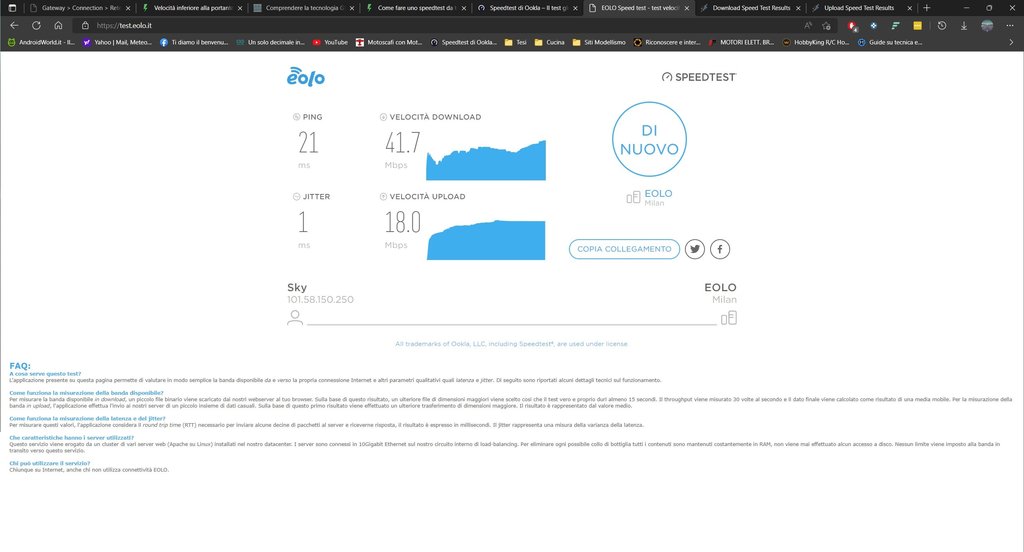
Task: Open the browser Settings and more menu
Action: pyautogui.click(x=1010, y=25)
